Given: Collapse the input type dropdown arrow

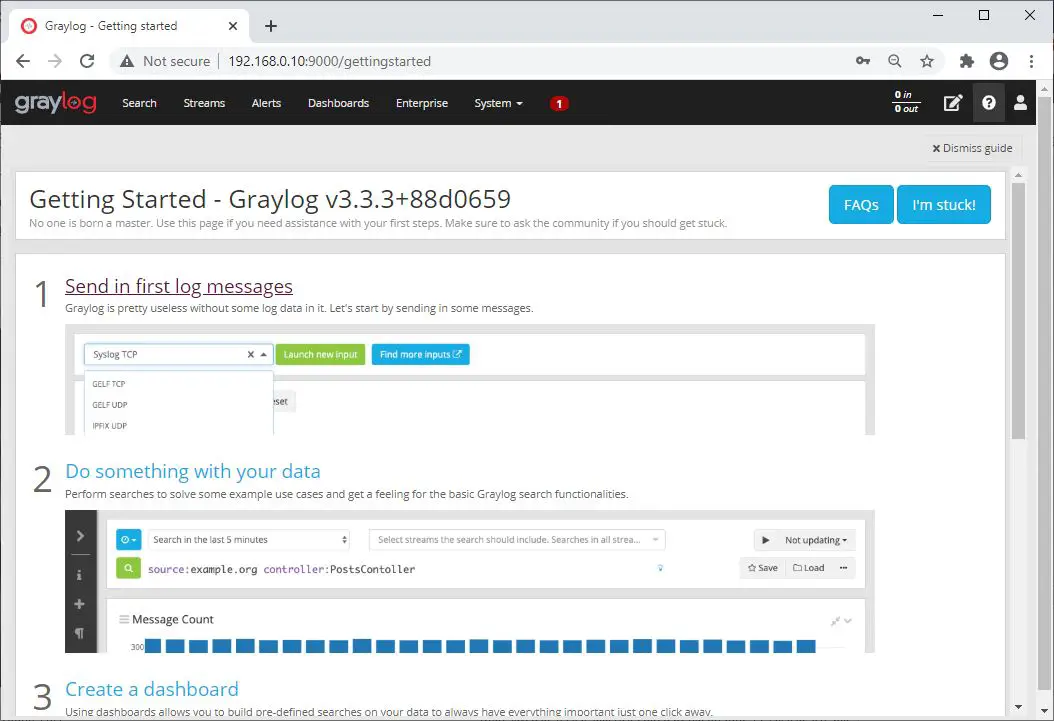Looking at the screenshot, I should 264,354.
